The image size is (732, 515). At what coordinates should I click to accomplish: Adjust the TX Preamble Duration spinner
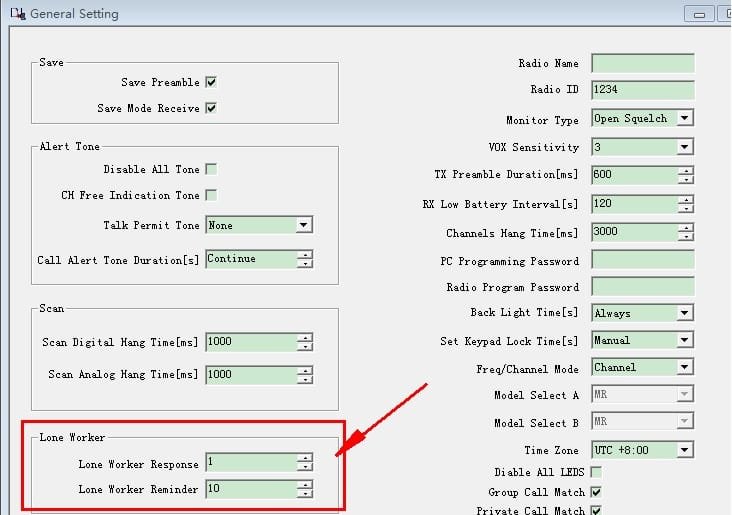(x=685, y=175)
